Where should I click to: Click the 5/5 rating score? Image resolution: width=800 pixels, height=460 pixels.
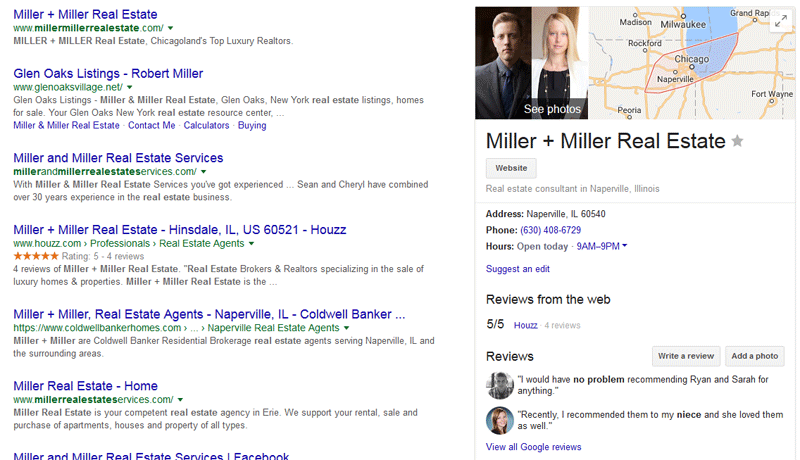pos(495,324)
